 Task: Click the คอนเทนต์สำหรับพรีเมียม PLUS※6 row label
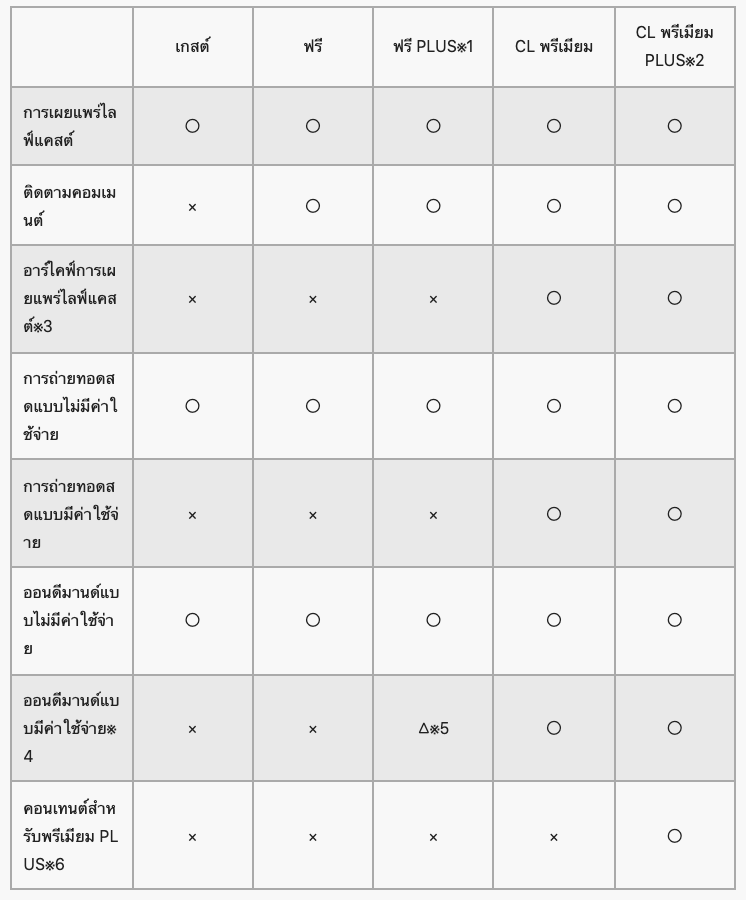[x=70, y=836]
